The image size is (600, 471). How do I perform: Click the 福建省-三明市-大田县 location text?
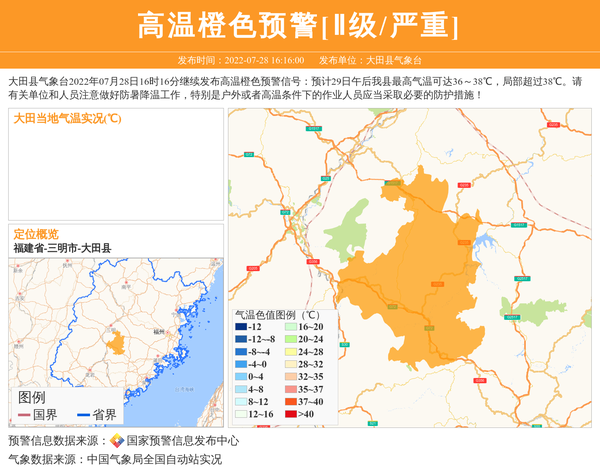[62, 248]
